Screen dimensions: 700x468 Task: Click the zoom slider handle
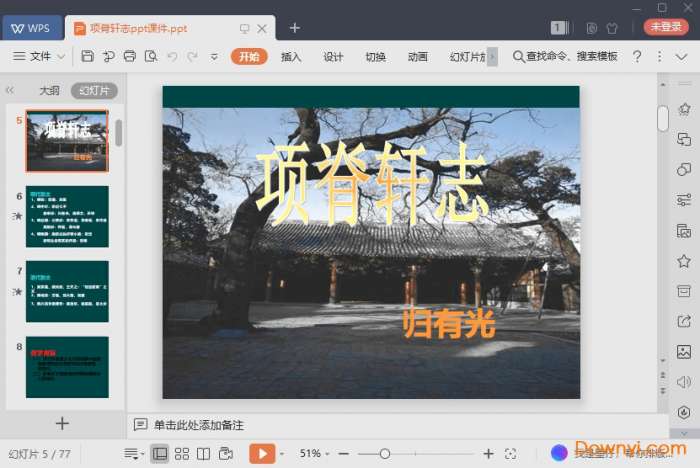385,454
